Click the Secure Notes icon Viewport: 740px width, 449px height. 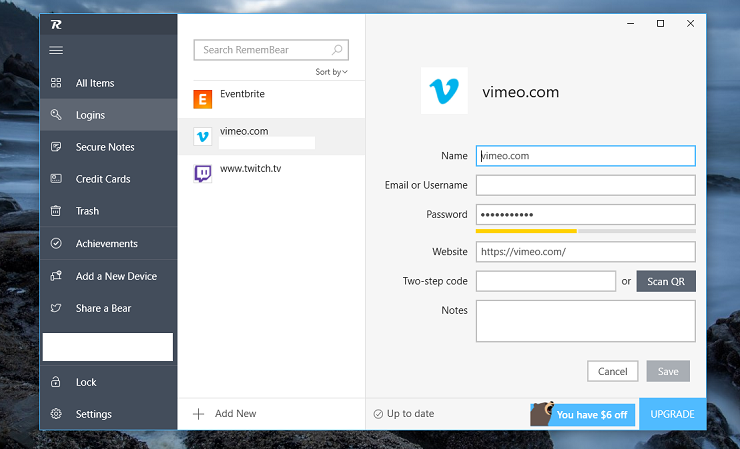(x=56, y=147)
